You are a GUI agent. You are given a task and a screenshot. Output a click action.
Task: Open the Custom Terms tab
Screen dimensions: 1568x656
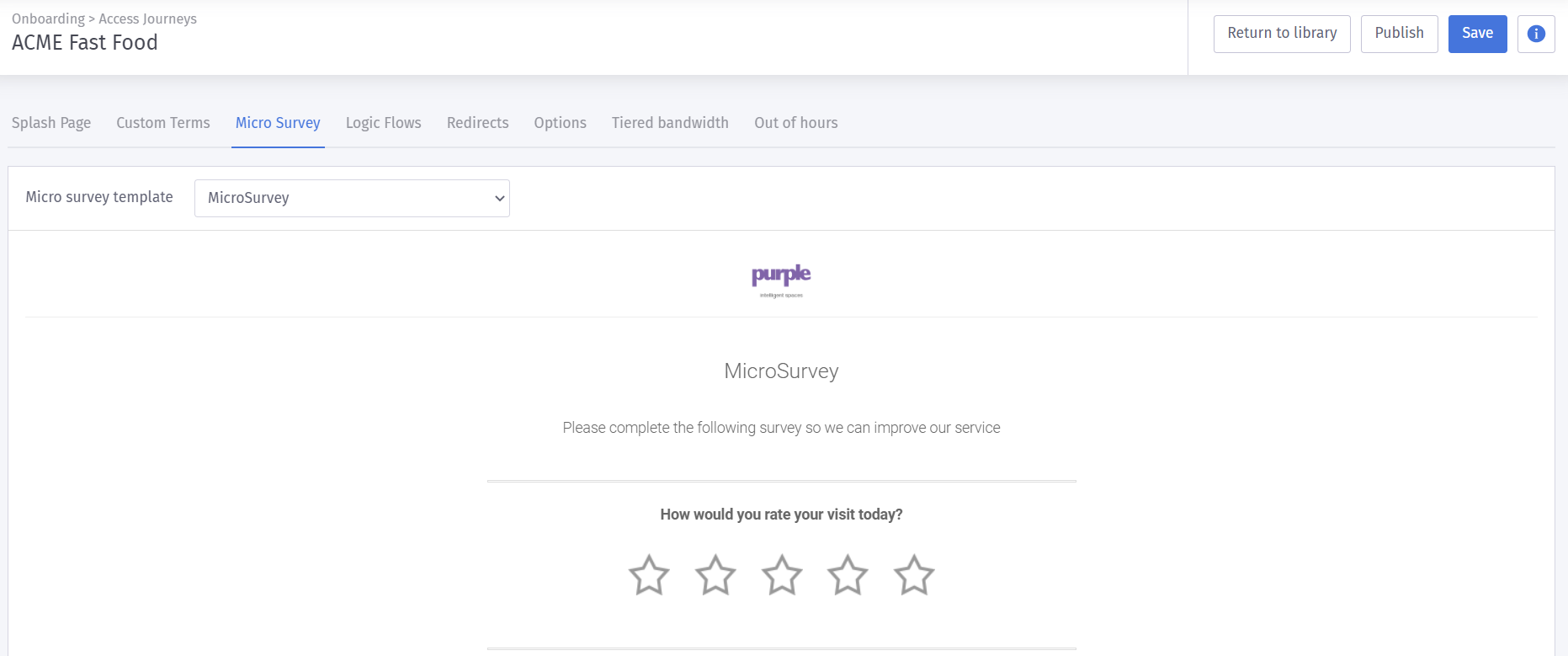[163, 123]
